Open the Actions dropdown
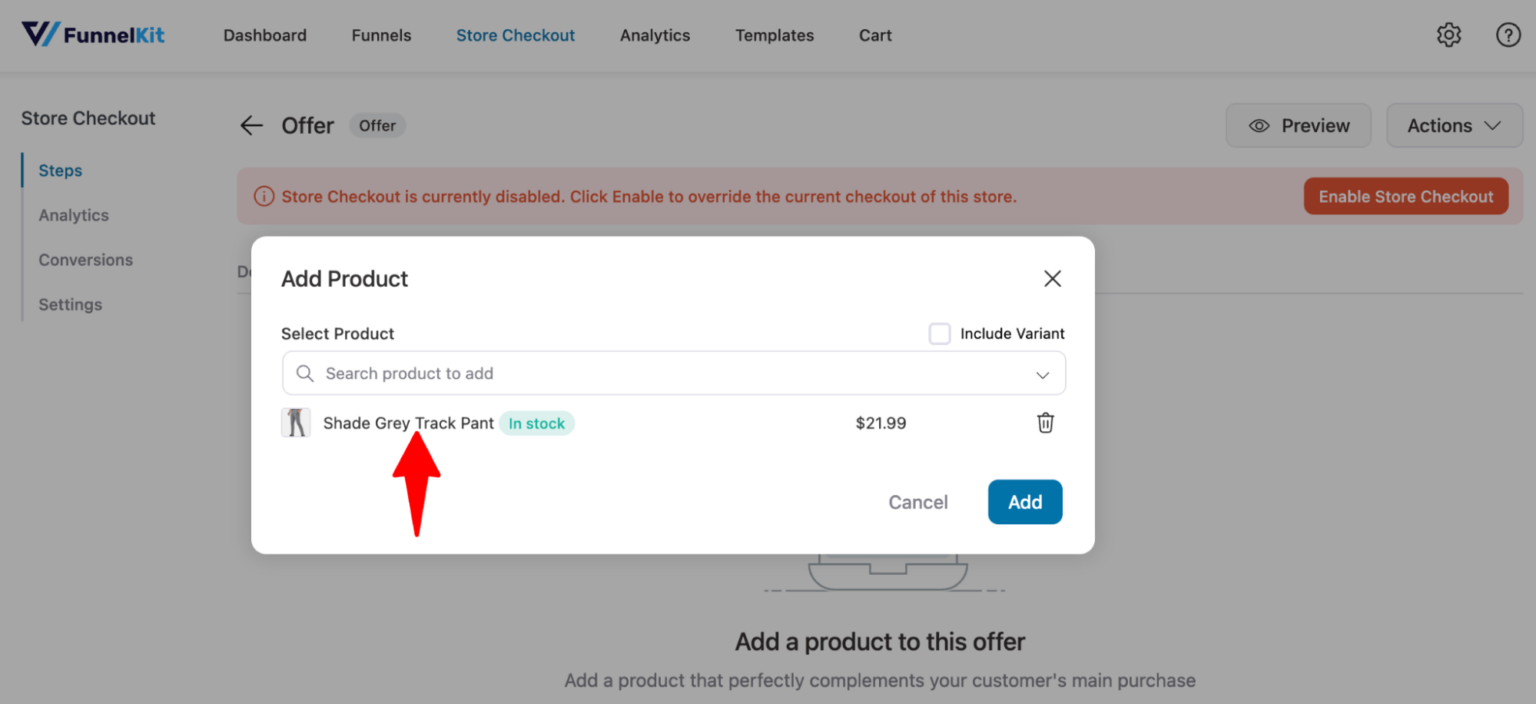 (x=1454, y=125)
